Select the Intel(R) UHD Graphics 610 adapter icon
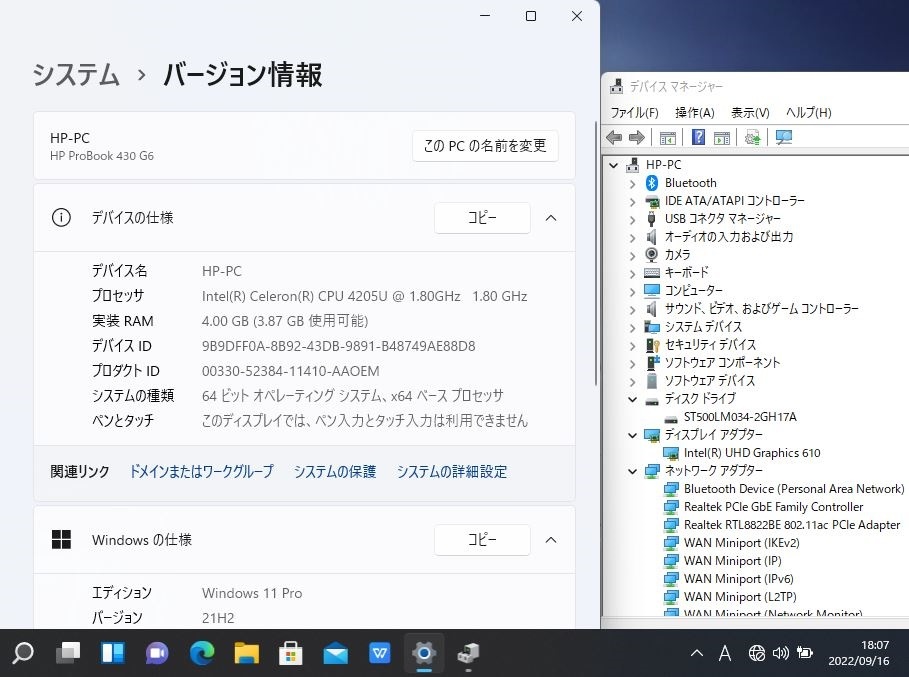Screen dimensions: 909x677 (671, 453)
